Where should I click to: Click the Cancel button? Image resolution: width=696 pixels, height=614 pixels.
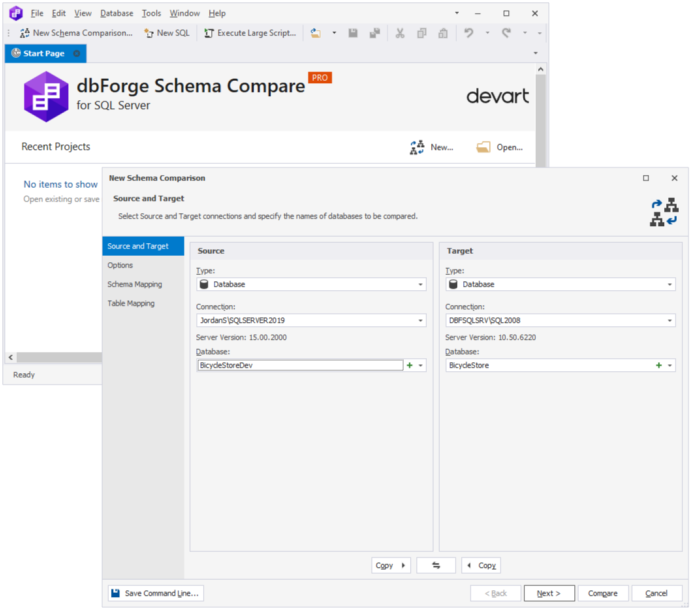pyautogui.click(x=656, y=593)
